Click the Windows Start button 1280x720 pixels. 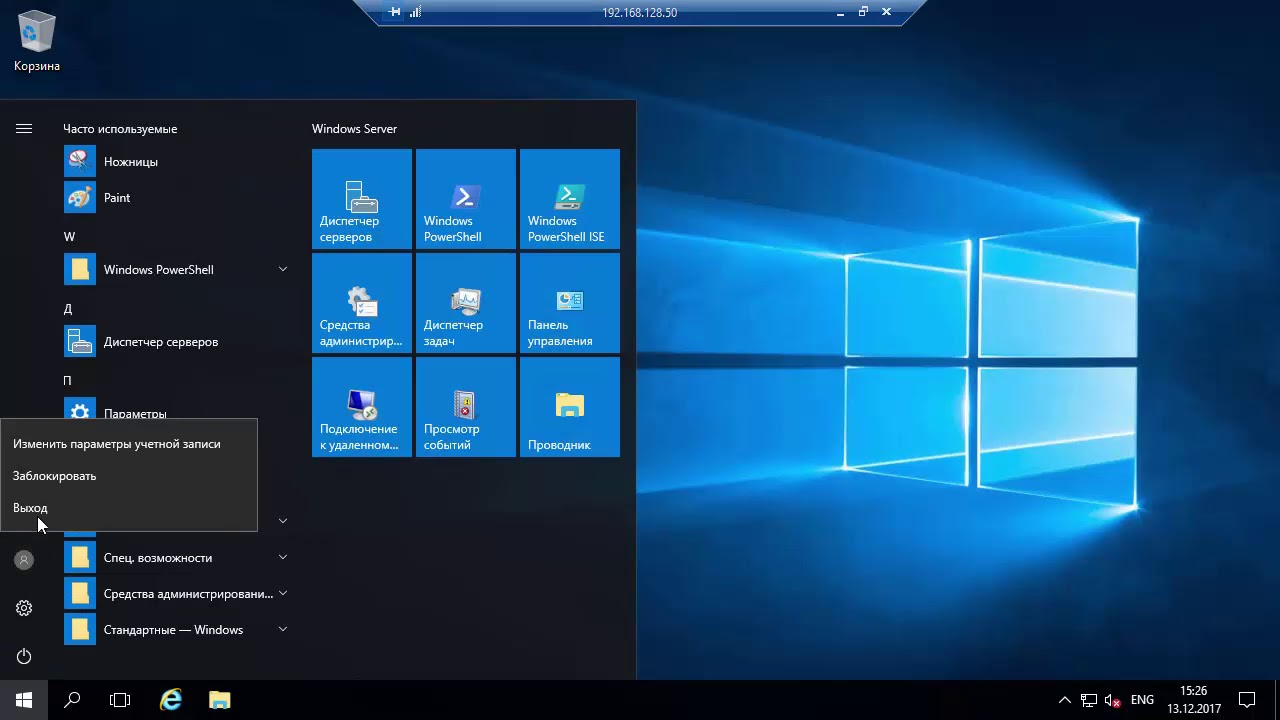coord(24,700)
